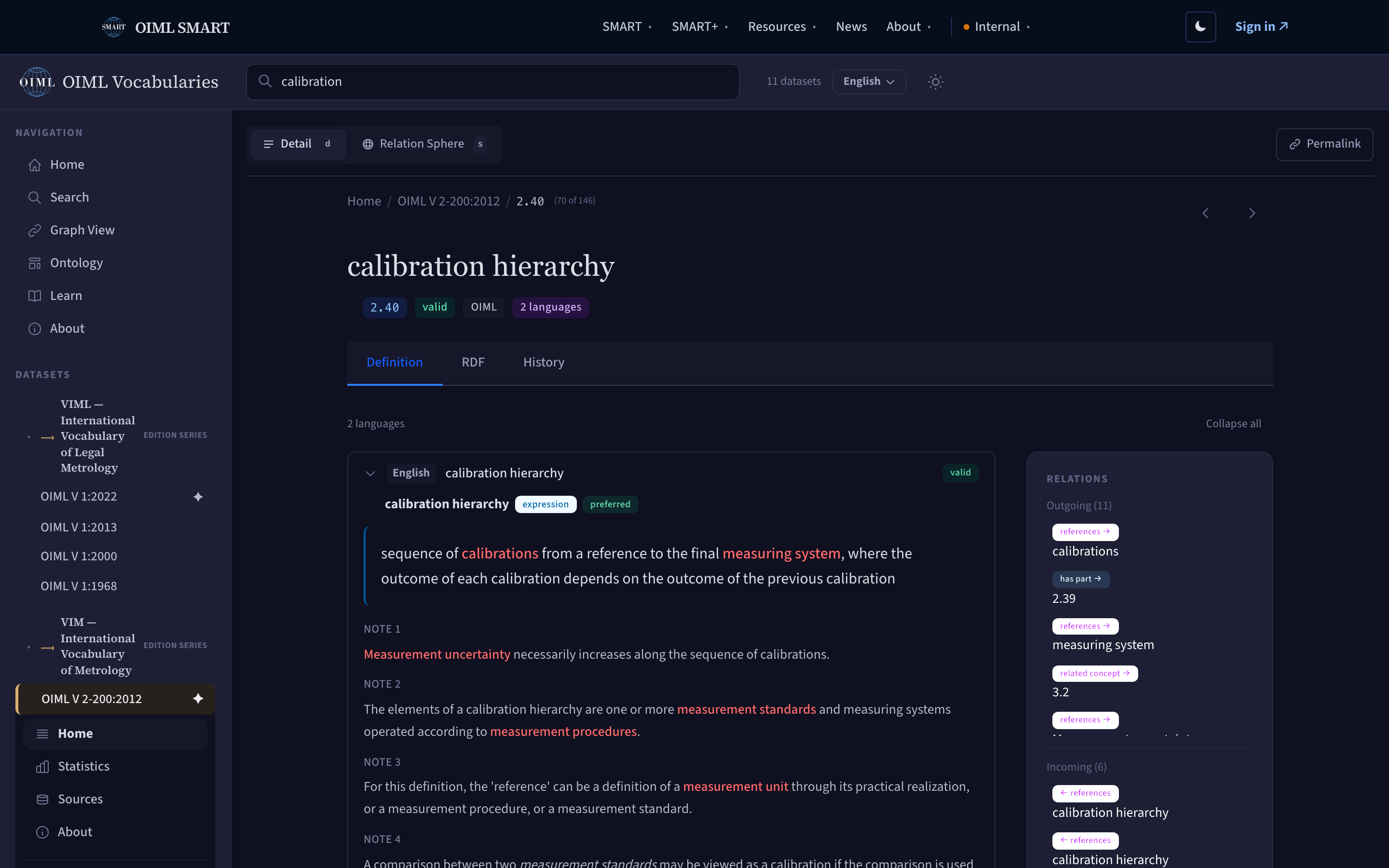Click the search magnifier icon in search box
1389x868 pixels.
(x=265, y=81)
